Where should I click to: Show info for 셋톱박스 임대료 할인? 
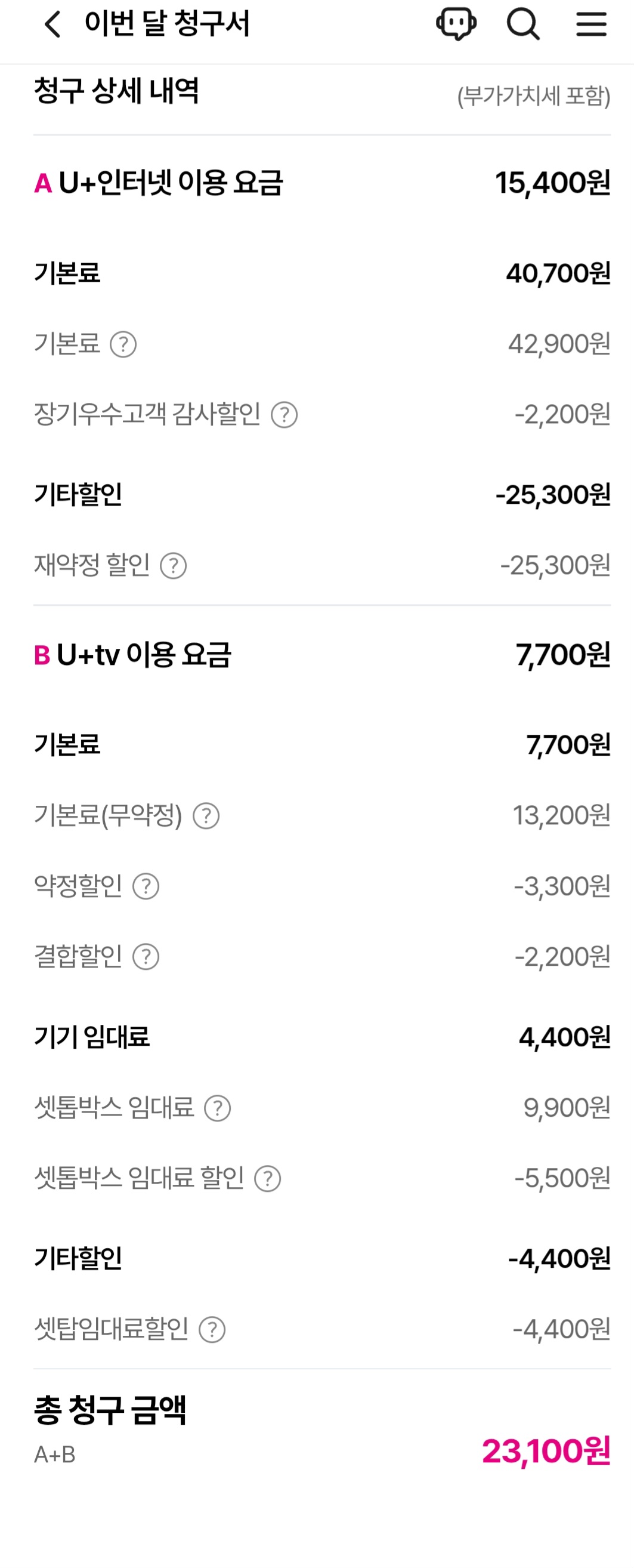(268, 1179)
